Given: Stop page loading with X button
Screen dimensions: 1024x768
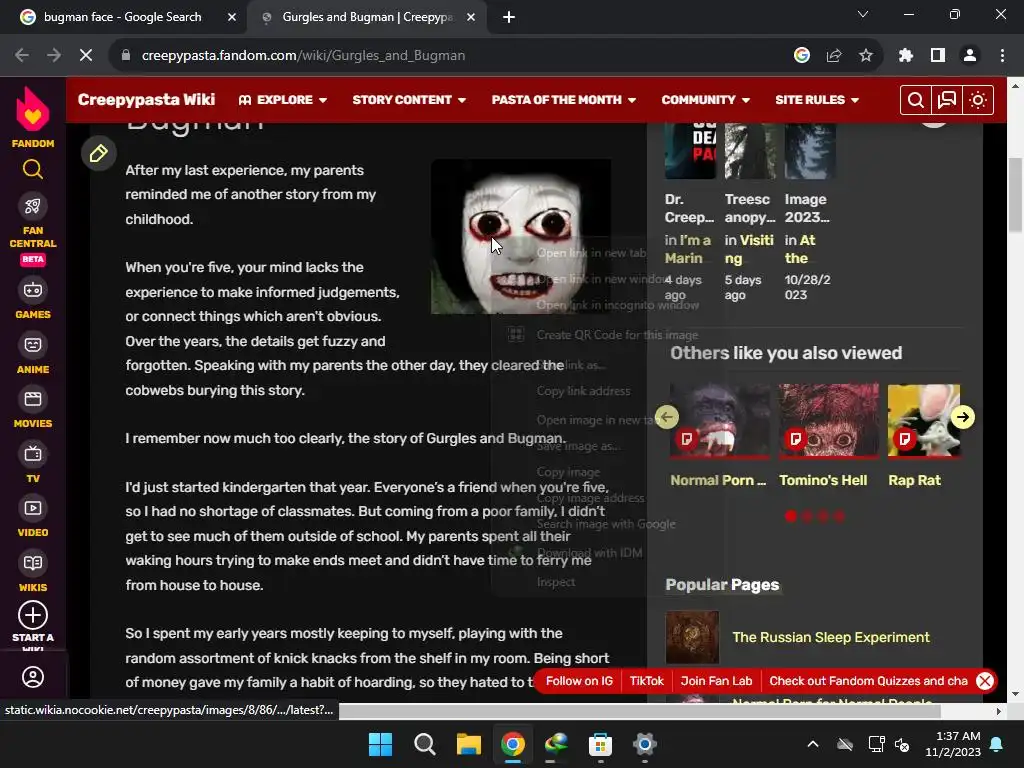Looking at the screenshot, I should pyautogui.click(x=86, y=56).
